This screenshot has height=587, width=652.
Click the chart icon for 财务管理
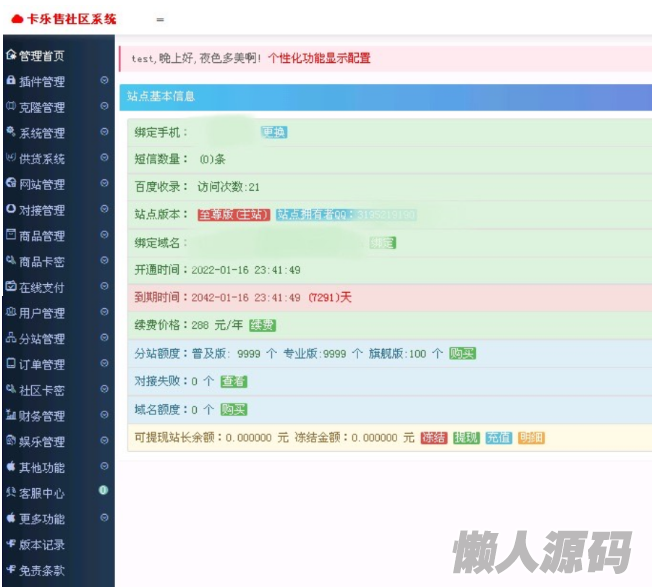(11, 414)
